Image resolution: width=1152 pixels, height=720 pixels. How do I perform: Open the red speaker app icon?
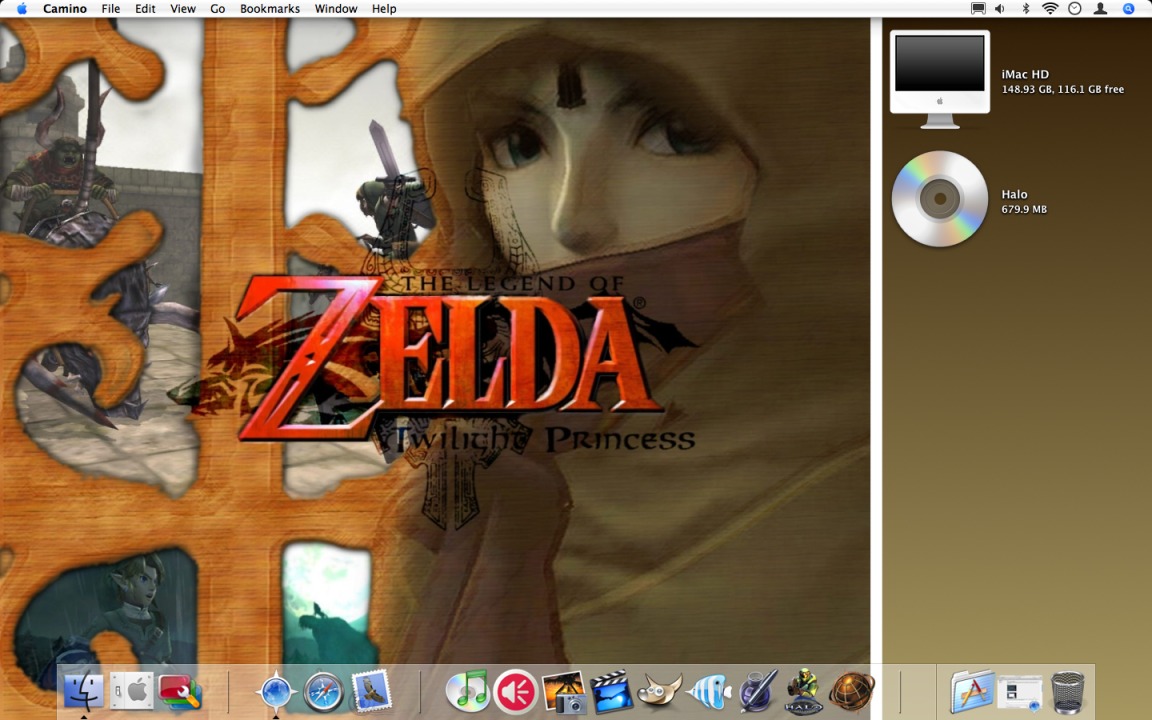point(515,691)
